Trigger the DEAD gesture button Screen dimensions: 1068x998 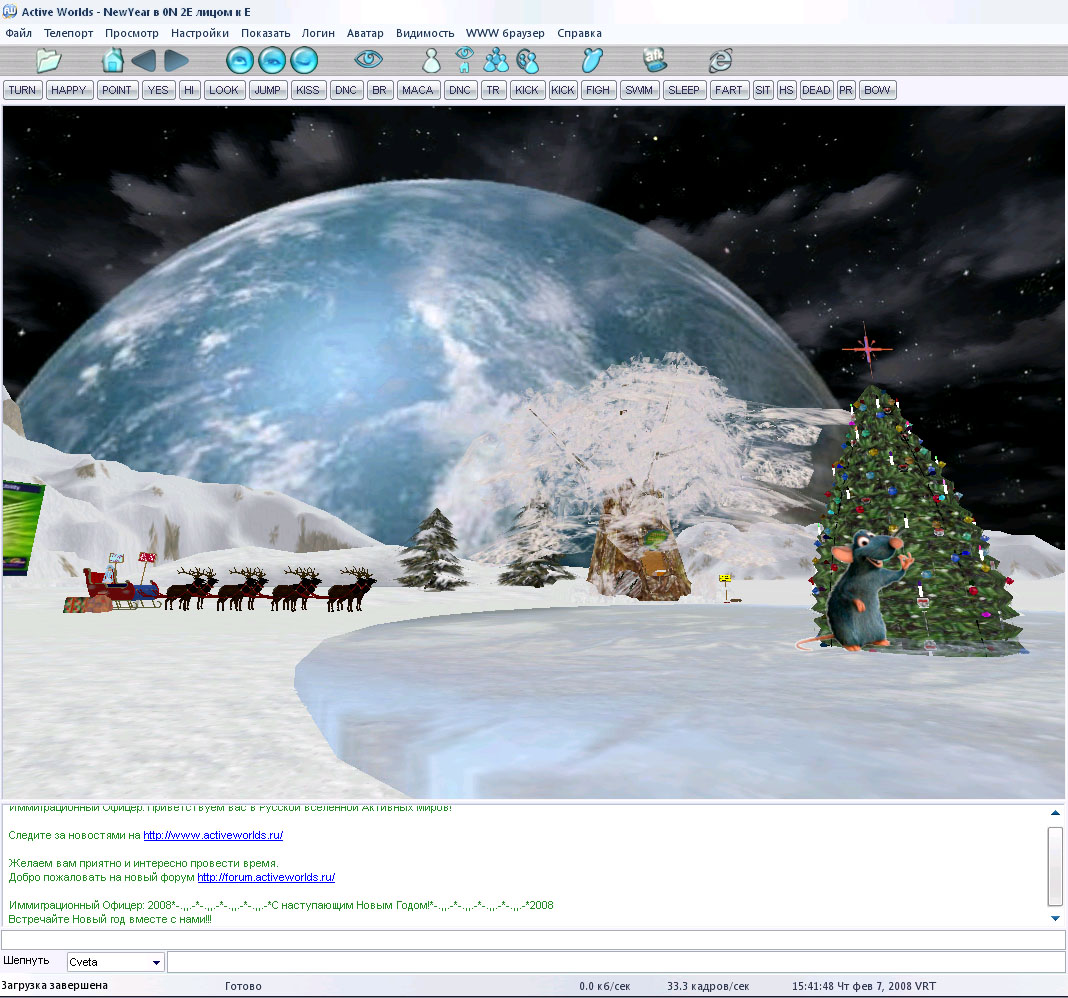click(x=817, y=90)
